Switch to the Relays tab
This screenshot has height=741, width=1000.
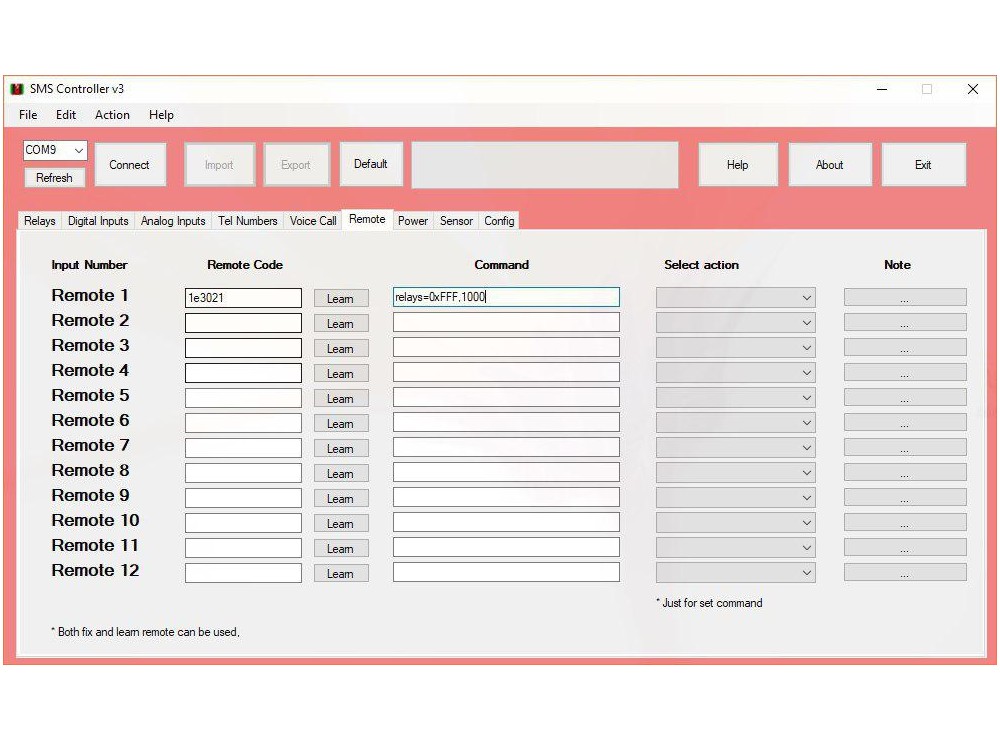pos(40,221)
